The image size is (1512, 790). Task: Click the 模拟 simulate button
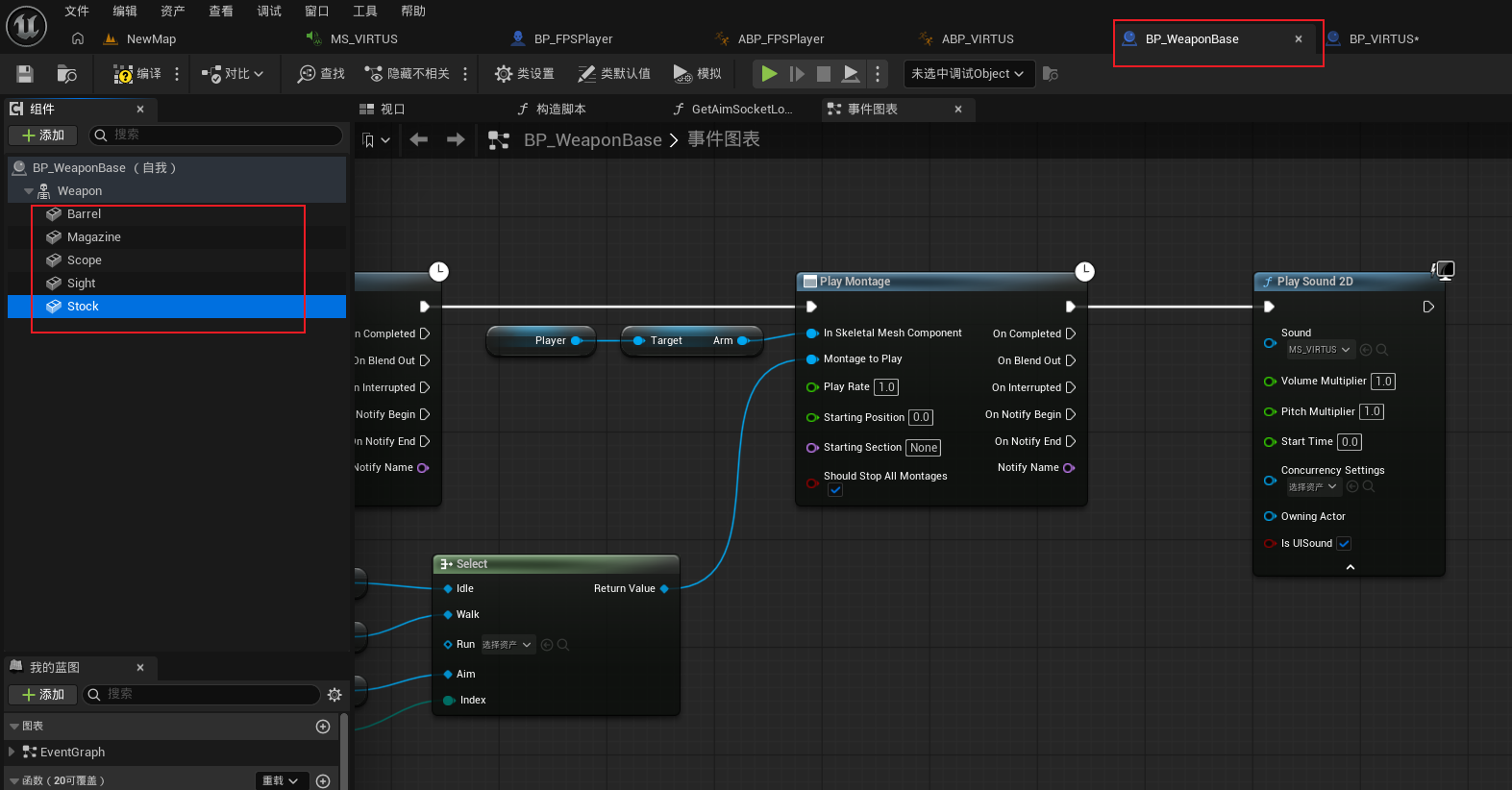pyautogui.click(x=697, y=74)
